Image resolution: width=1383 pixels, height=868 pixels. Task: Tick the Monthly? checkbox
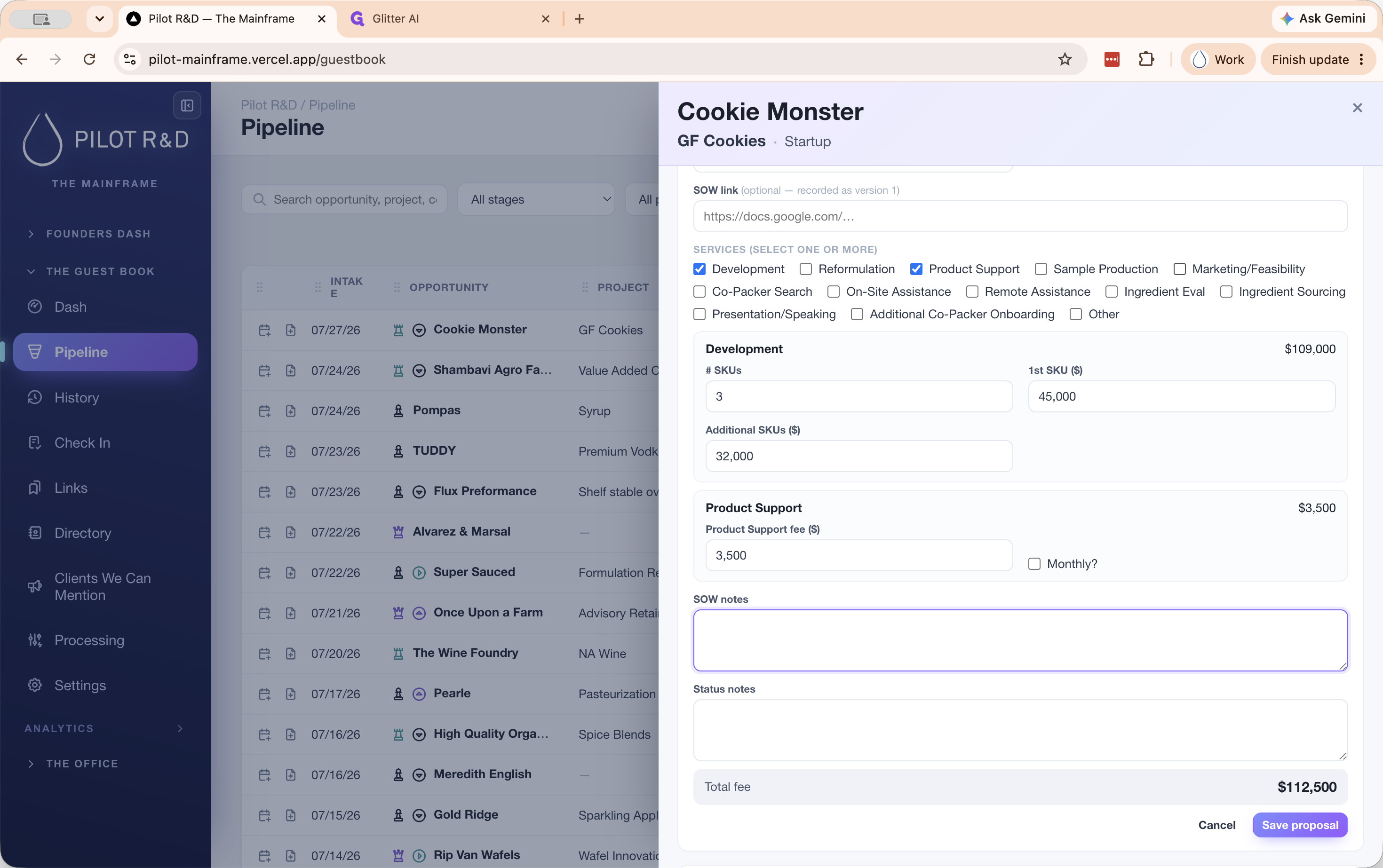pos(1034,564)
